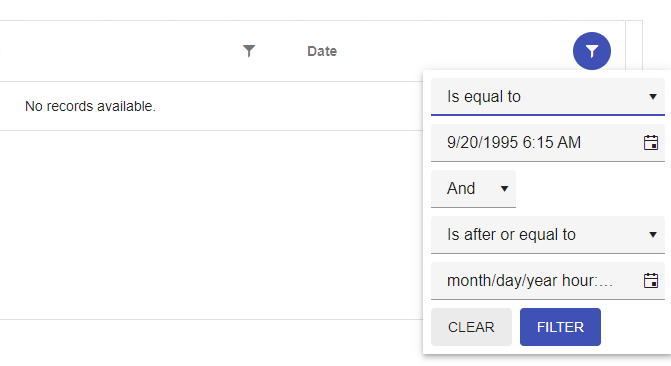
Task: Expand the arrow beside "Is equal to"
Action: 653,97
